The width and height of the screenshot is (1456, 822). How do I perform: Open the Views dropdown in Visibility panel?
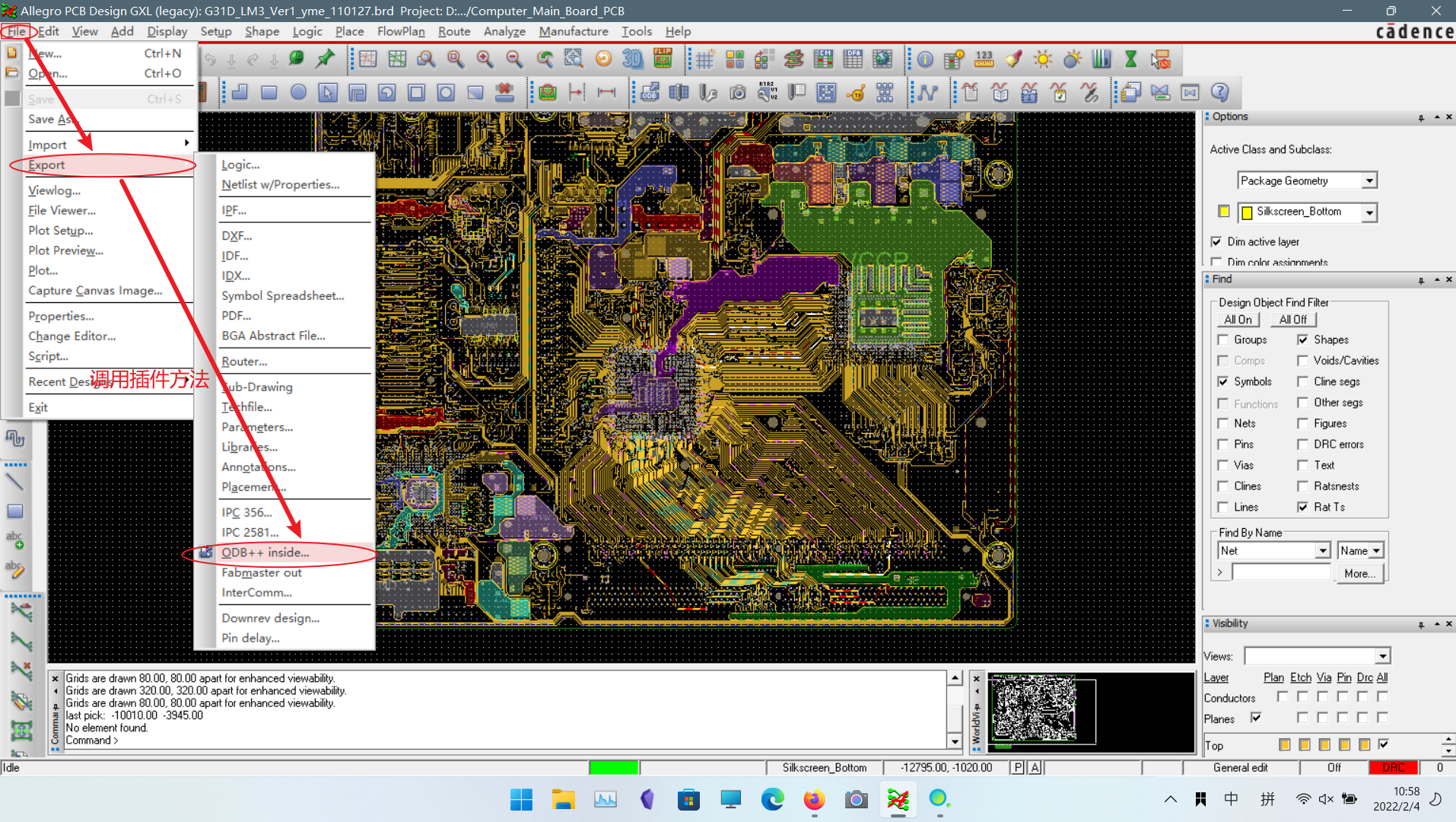(1382, 656)
